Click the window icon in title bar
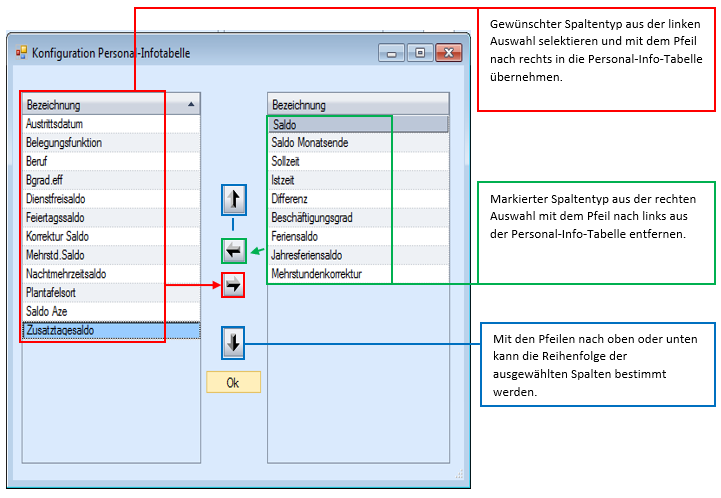The width and height of the screenshot is (721, 498). [21, 53]
